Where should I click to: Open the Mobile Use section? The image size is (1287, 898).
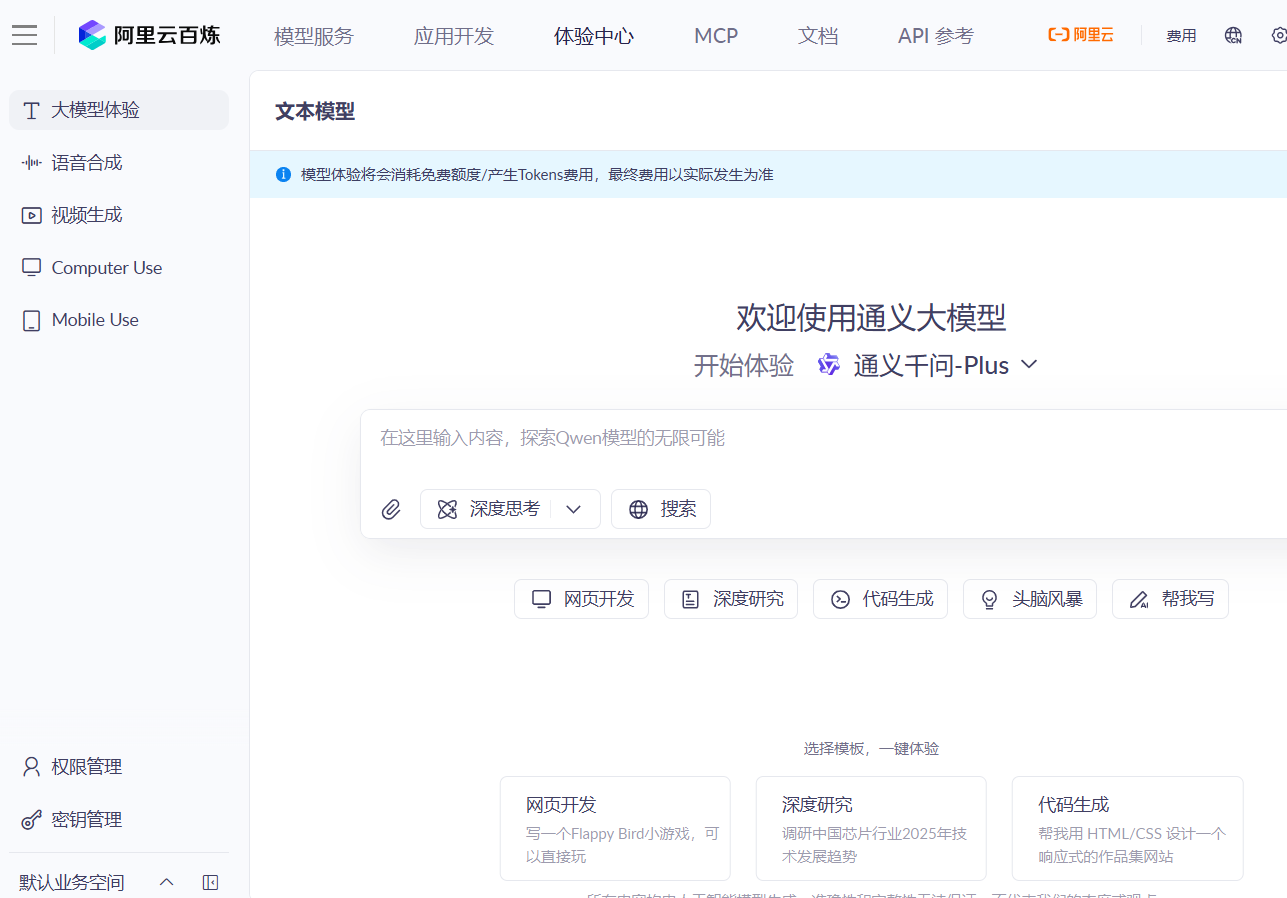point(93,319)
